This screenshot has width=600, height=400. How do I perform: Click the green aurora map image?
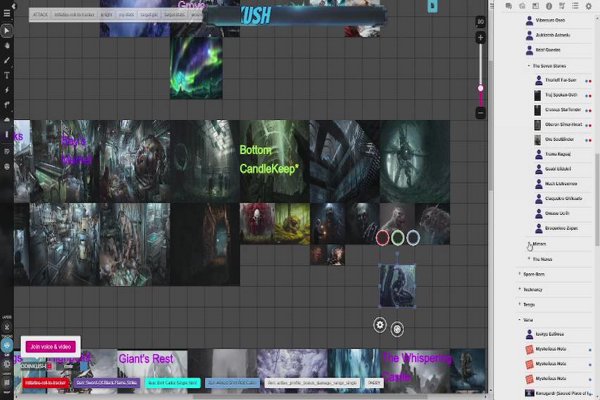tap(196, 68)
